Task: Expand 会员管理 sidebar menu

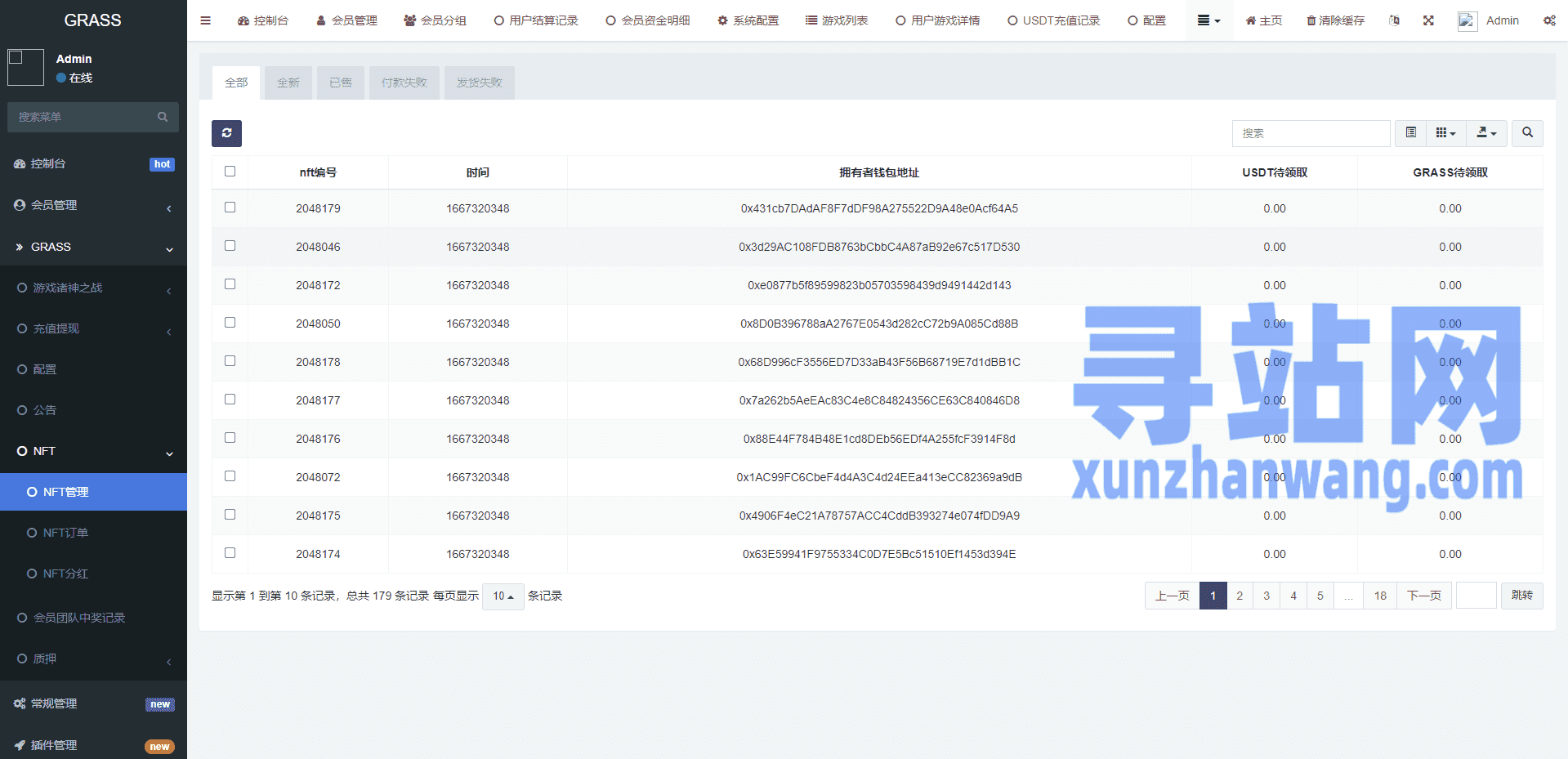Action: point(93,205)
